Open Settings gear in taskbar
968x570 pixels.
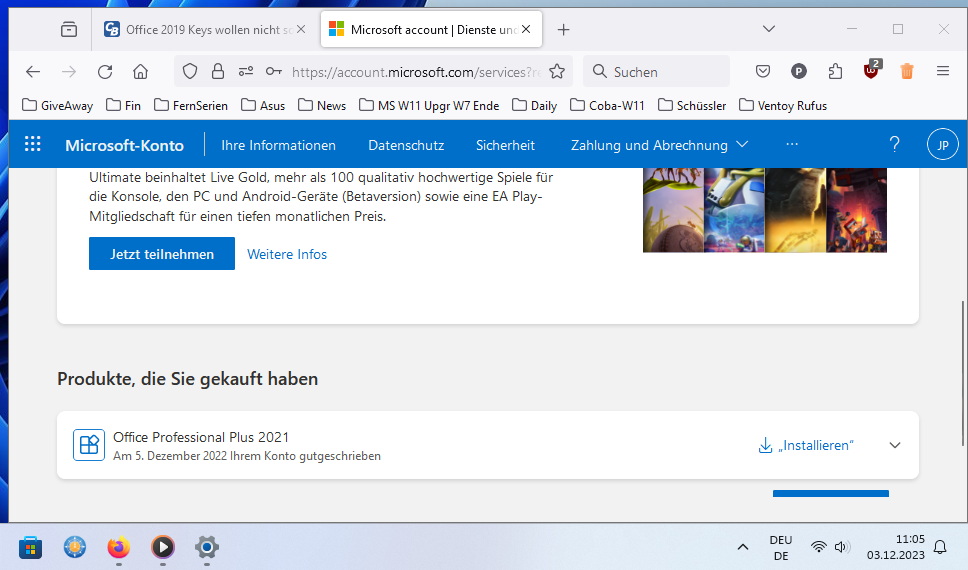click(x=207, y=547)
